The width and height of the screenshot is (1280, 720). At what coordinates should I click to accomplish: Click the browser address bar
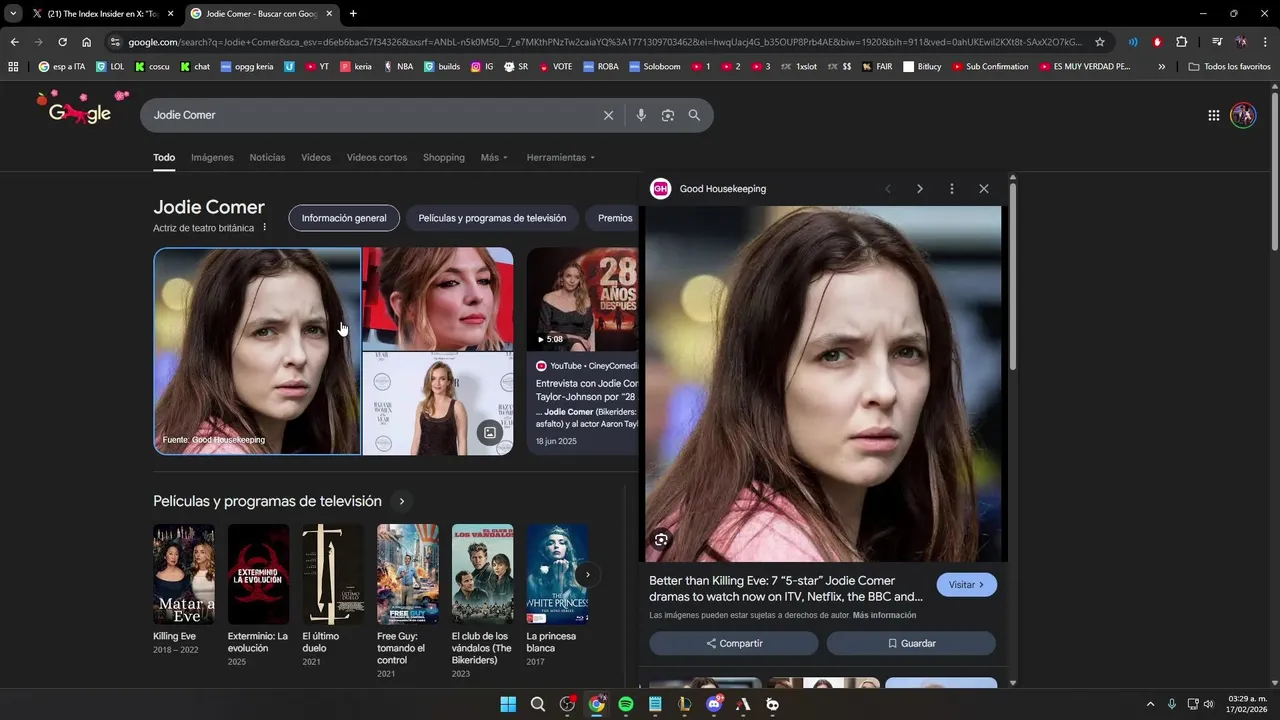tap(604, 42)
